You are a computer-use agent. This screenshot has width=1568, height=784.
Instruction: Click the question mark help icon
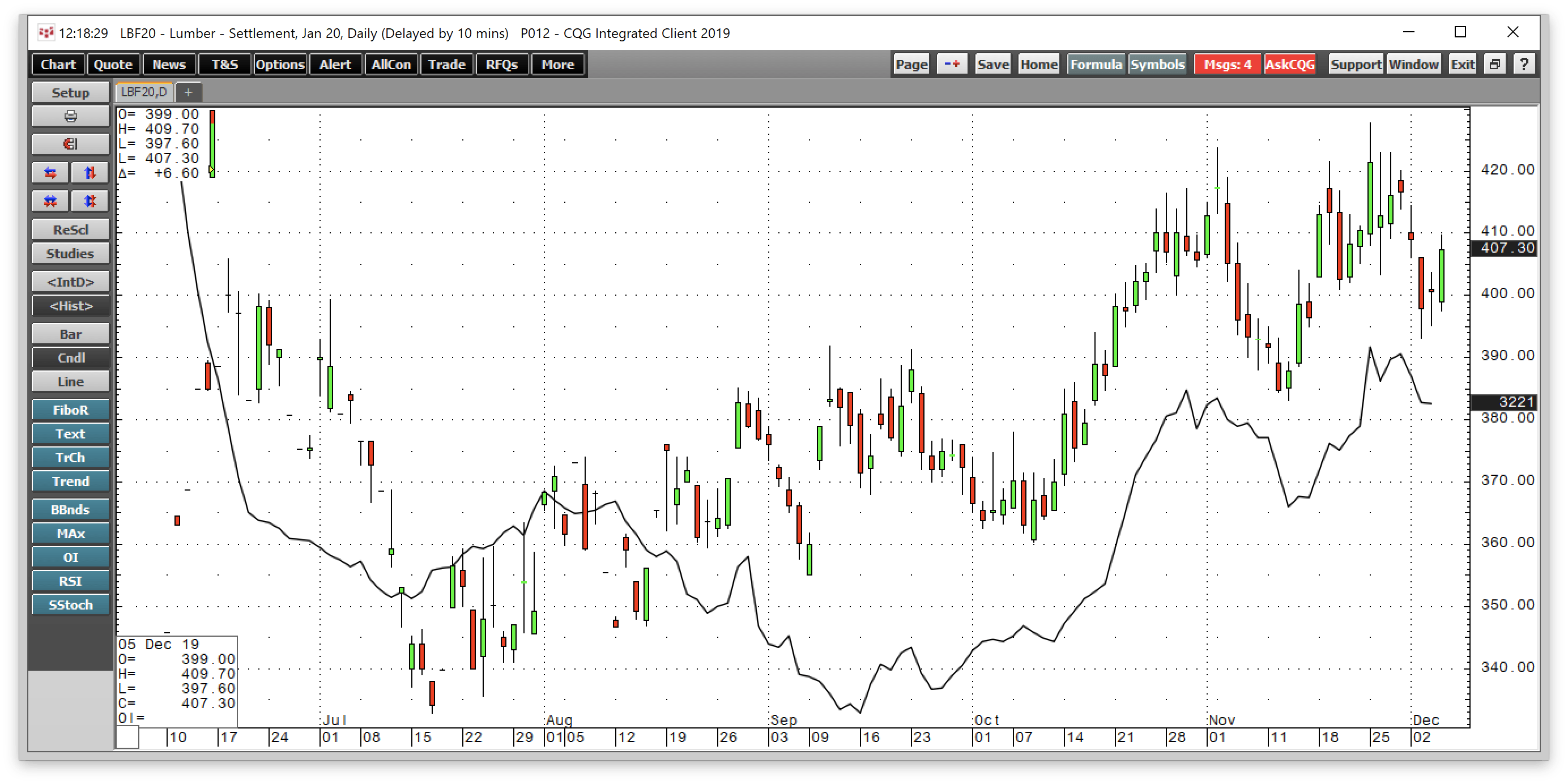(1524, 65)
